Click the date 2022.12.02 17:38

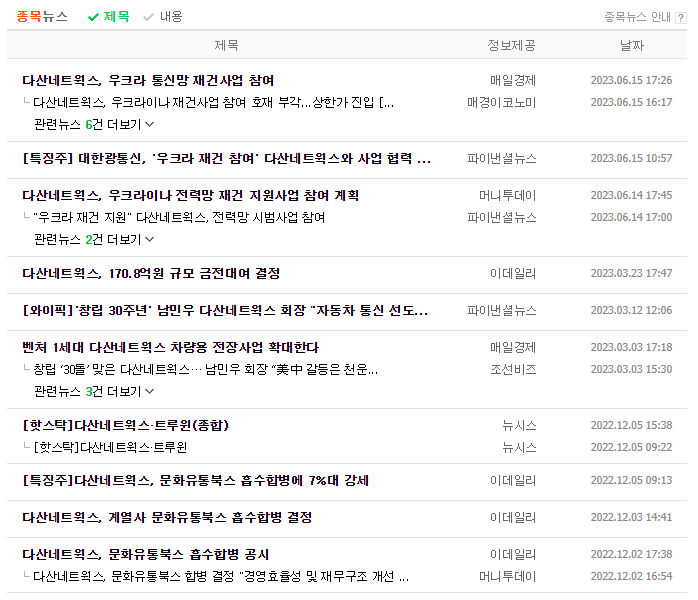[x=631, y=555]
